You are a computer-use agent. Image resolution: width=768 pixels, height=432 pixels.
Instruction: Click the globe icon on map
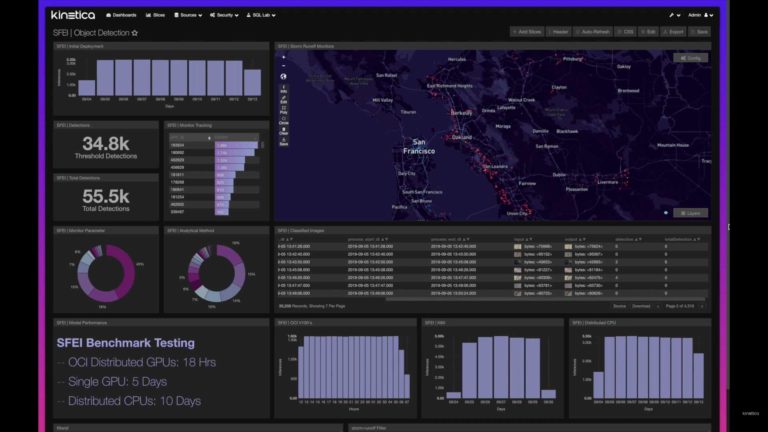(x=283, y=77)
